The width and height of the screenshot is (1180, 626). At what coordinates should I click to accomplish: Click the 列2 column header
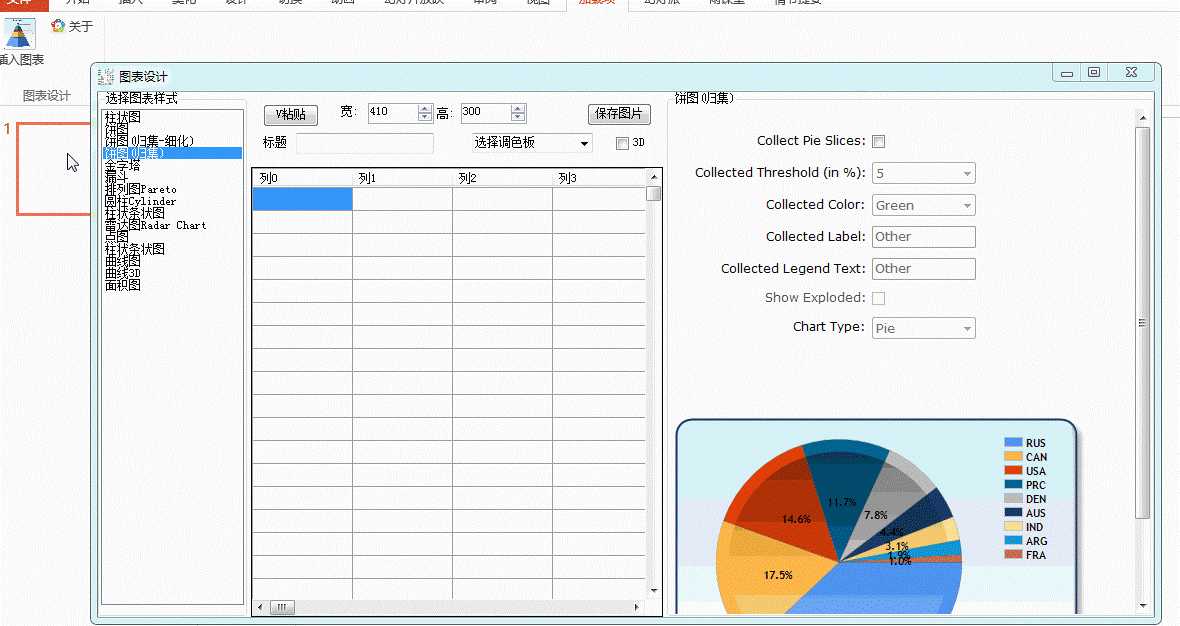pos(503,178)
